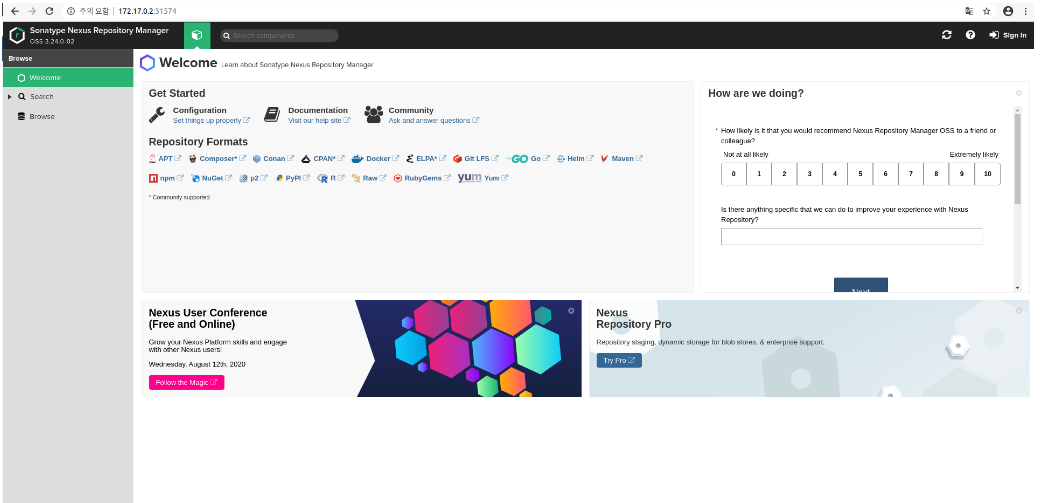Click Visit our help site link
Screen dimensions: 1048x503
coord(319,121)
